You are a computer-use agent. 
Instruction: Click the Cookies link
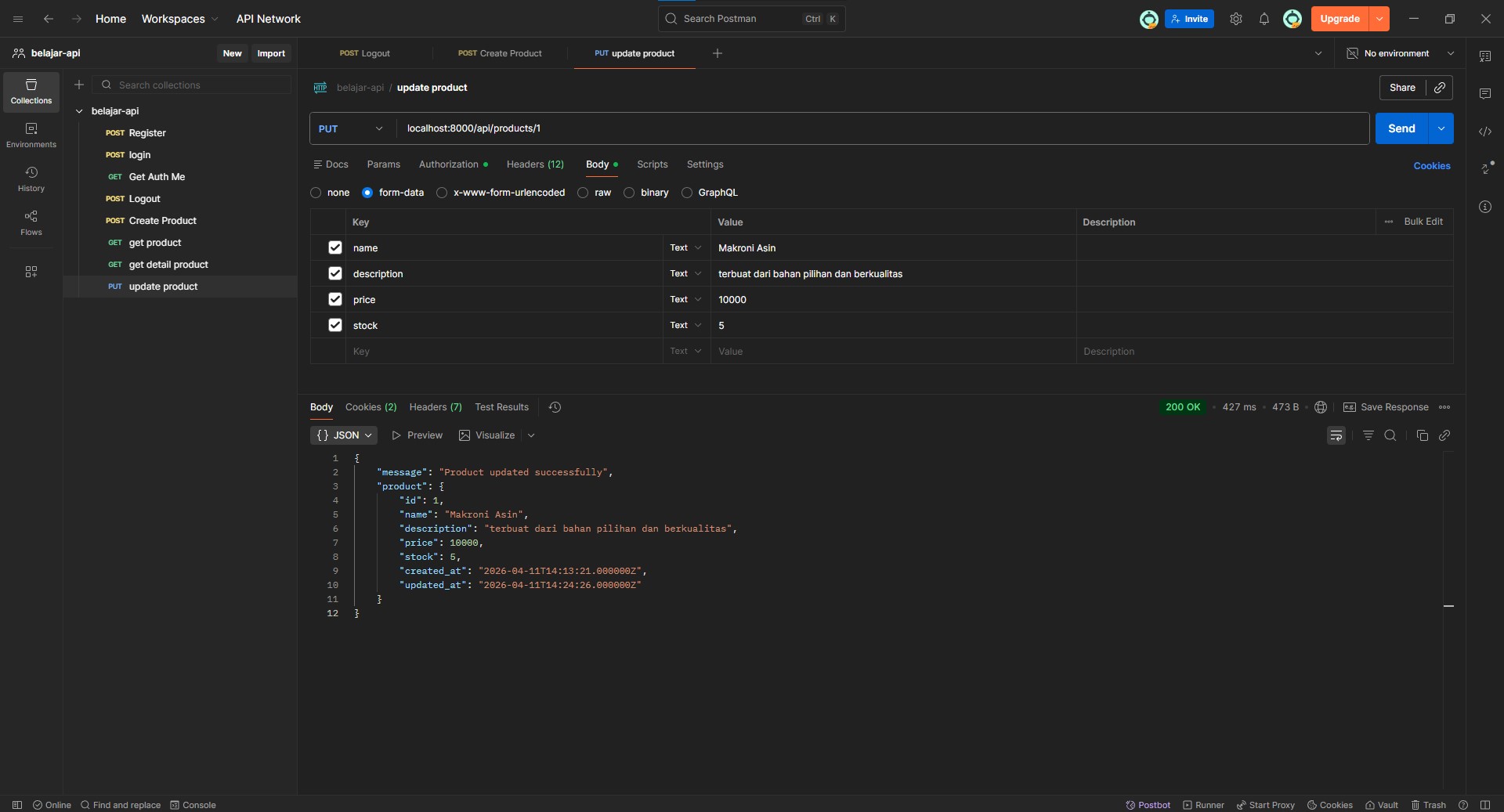1431,166
